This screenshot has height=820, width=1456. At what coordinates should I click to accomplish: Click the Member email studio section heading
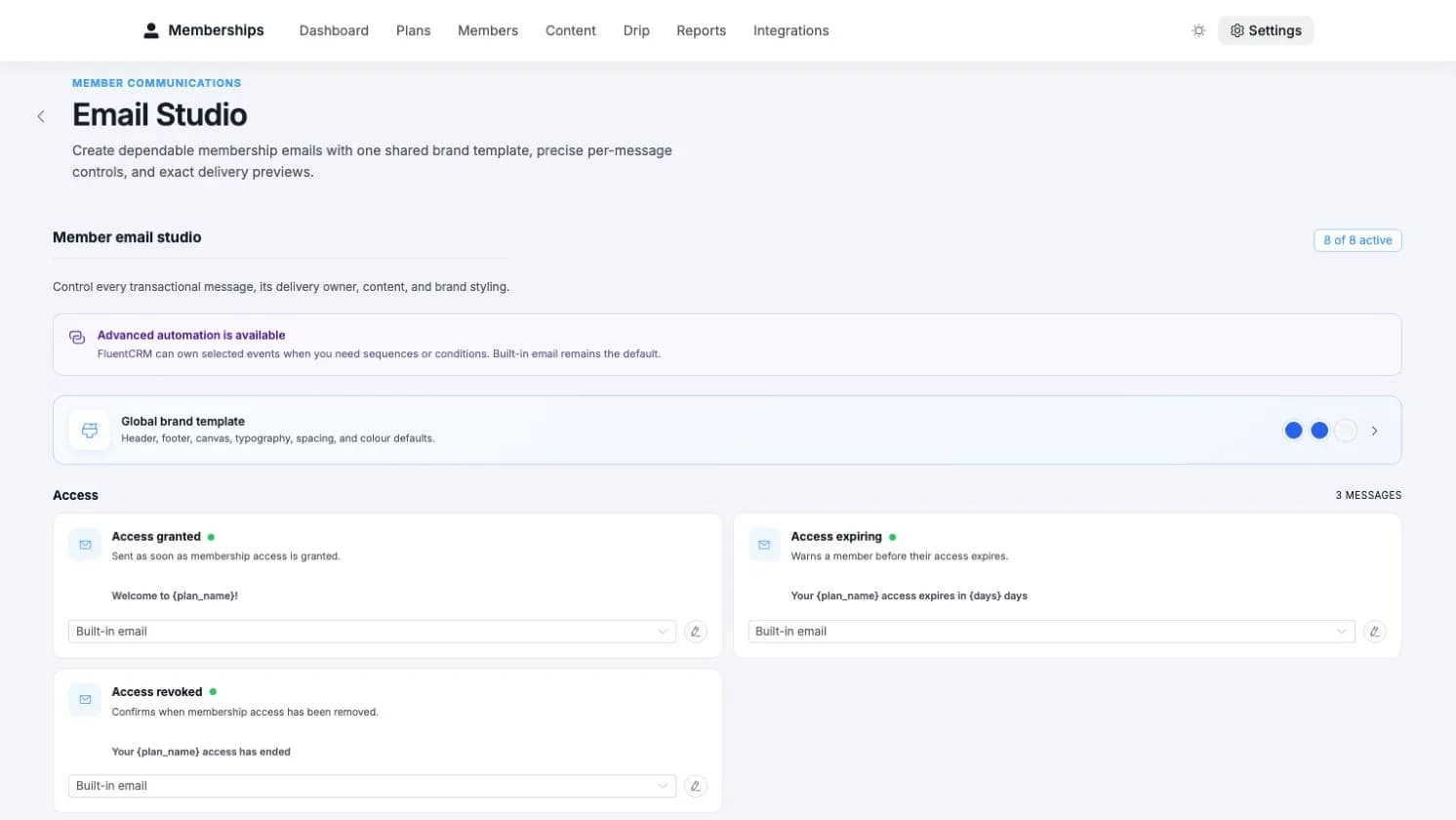[x=127, y=237]
